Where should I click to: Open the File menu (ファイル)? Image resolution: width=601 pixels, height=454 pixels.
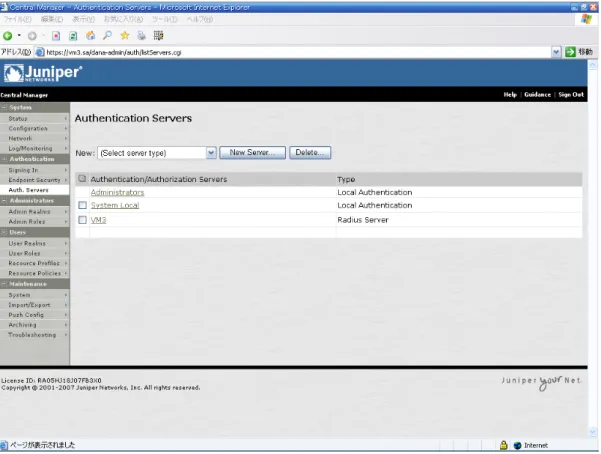coord(18,19)
